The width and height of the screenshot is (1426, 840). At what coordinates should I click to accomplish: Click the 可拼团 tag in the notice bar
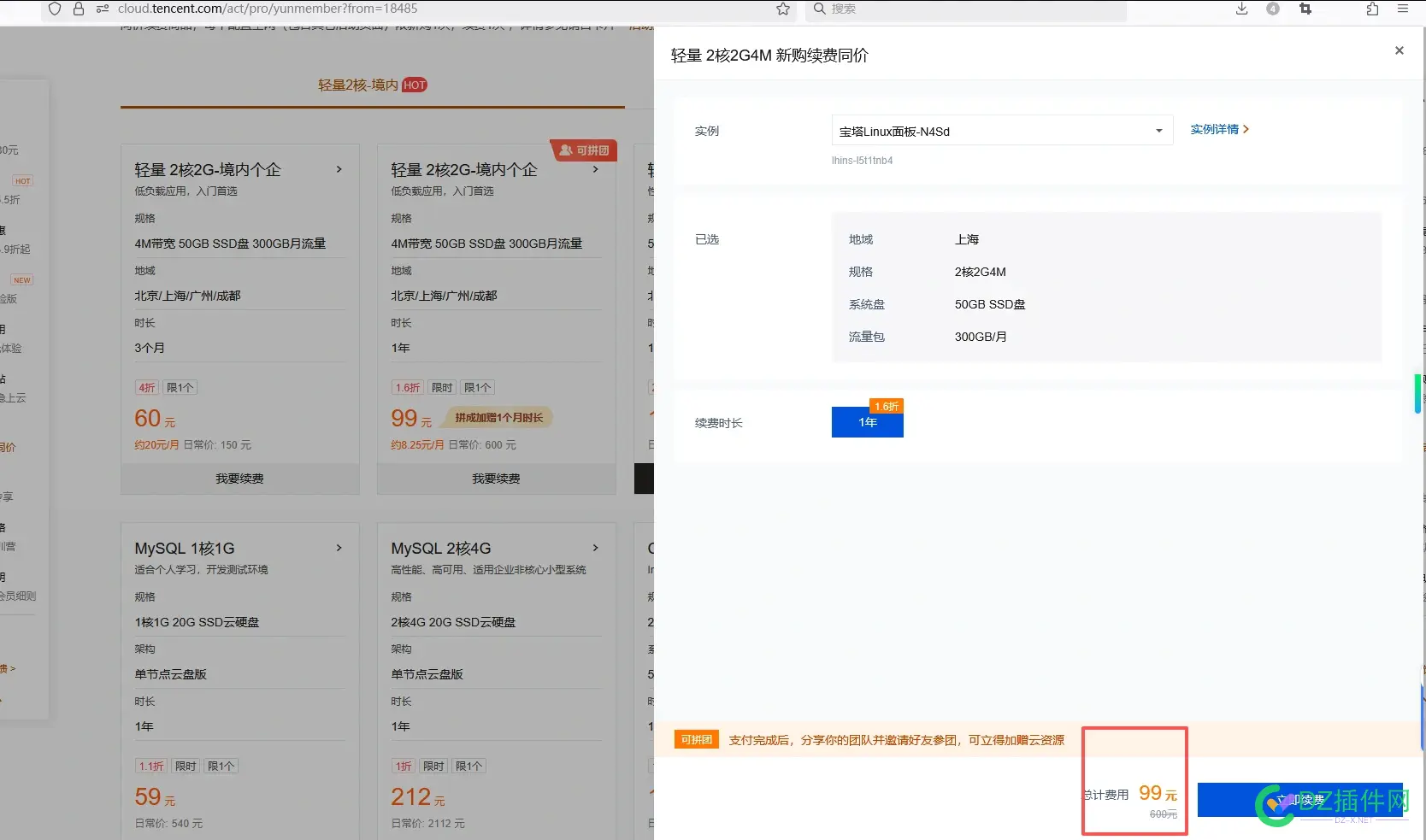[x=697, y=739]
